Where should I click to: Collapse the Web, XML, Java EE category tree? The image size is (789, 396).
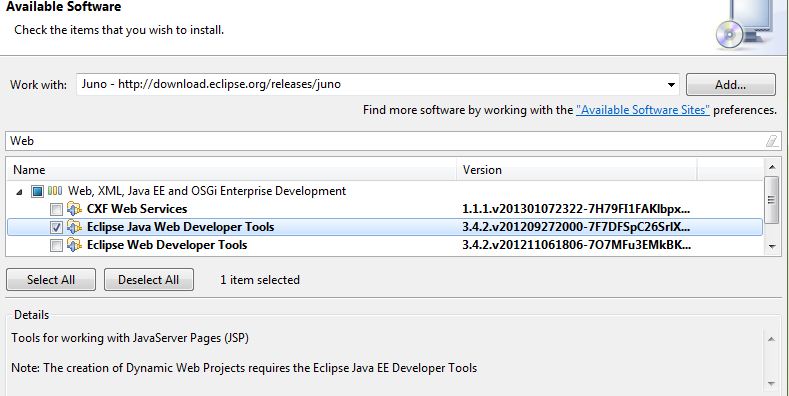[x=19, y=192]
